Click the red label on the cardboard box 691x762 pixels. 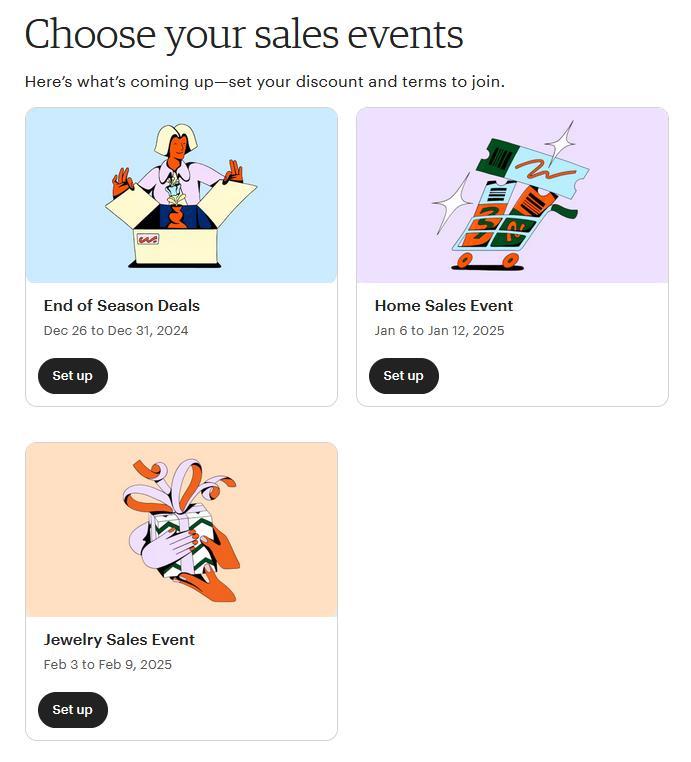click(148, 240)
